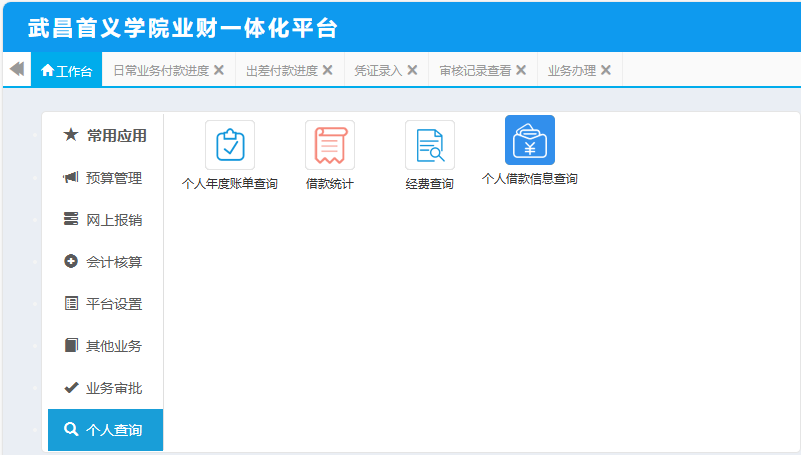
Task: Switch to the 凭证录入 tab
Action: pos(377,71)
